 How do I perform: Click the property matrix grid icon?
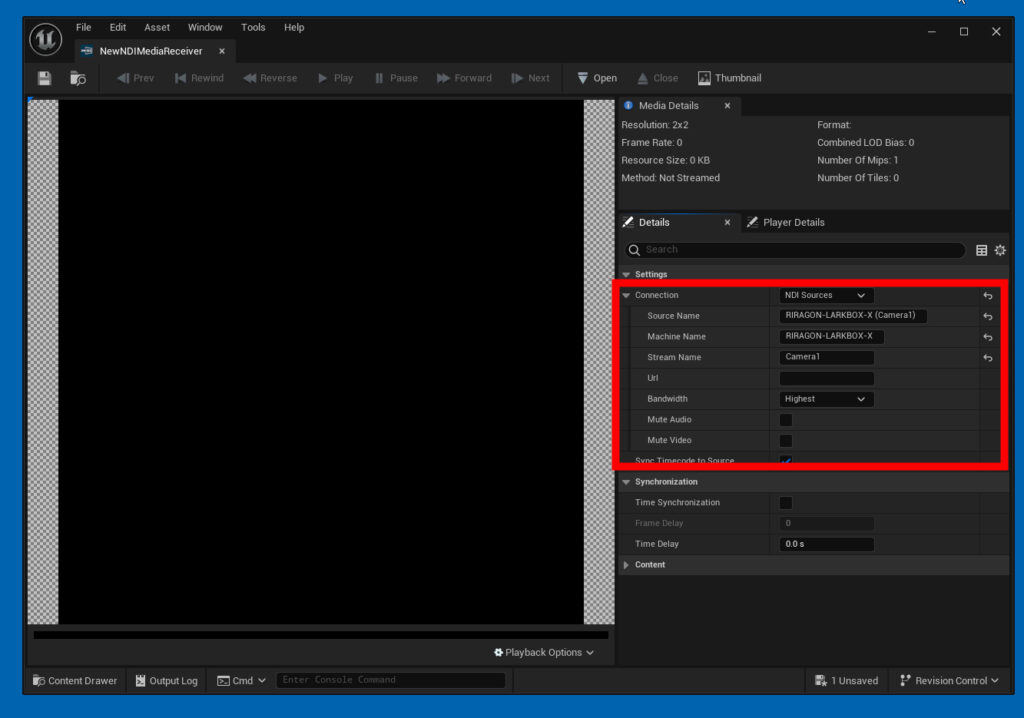(981, 251)
